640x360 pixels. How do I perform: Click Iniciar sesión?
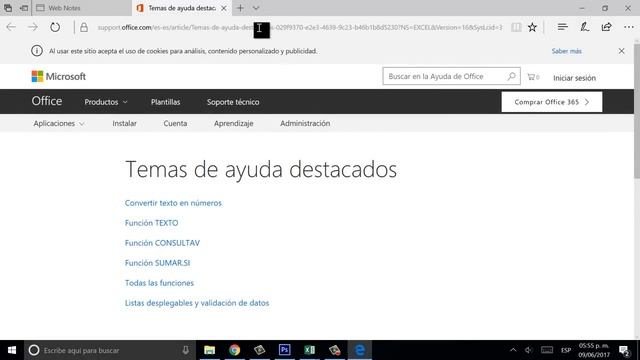pyautogui.click(x=574, y=78)
